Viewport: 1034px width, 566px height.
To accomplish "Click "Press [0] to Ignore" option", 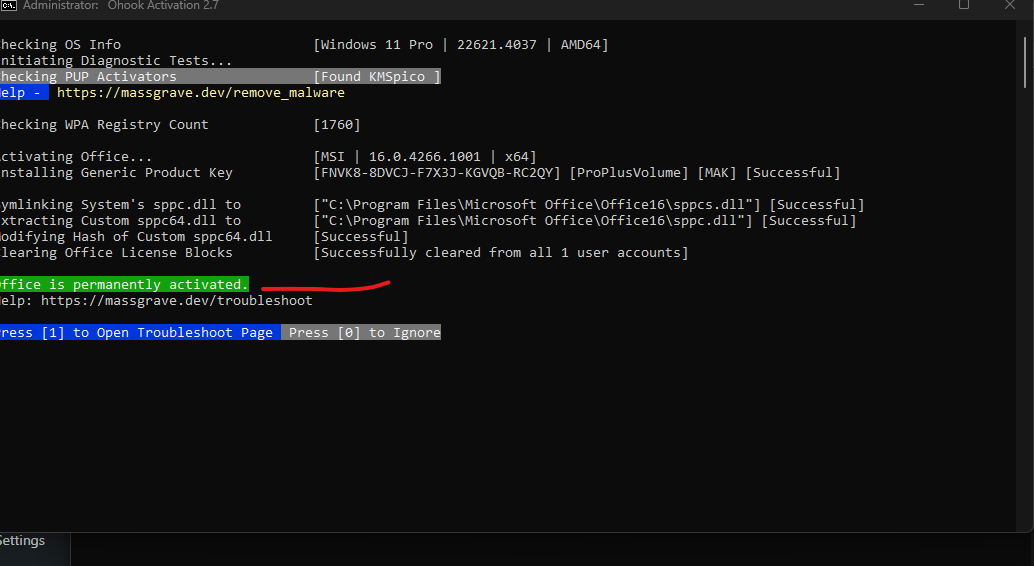I will coord(362,333).
